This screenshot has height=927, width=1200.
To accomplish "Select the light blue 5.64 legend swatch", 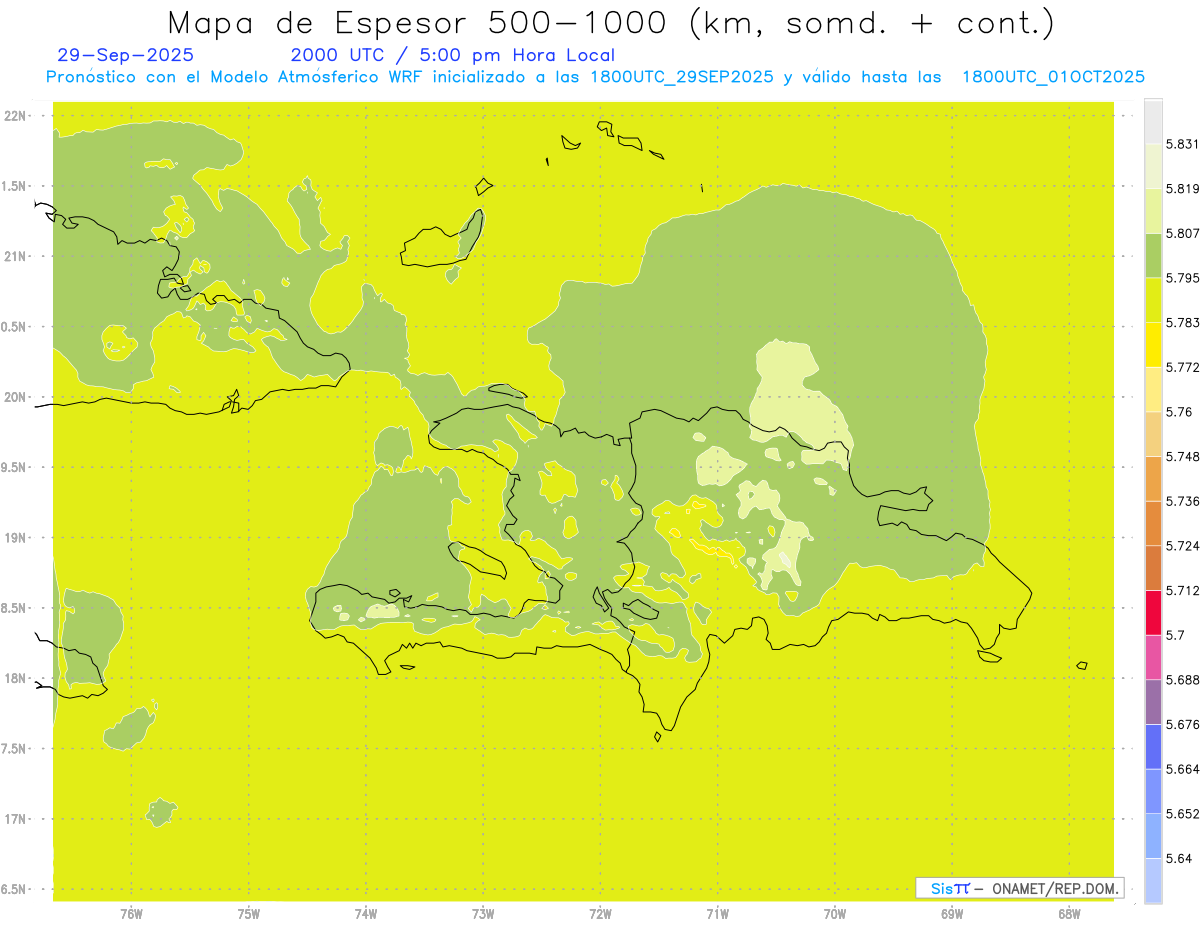I will (1153, 836).
